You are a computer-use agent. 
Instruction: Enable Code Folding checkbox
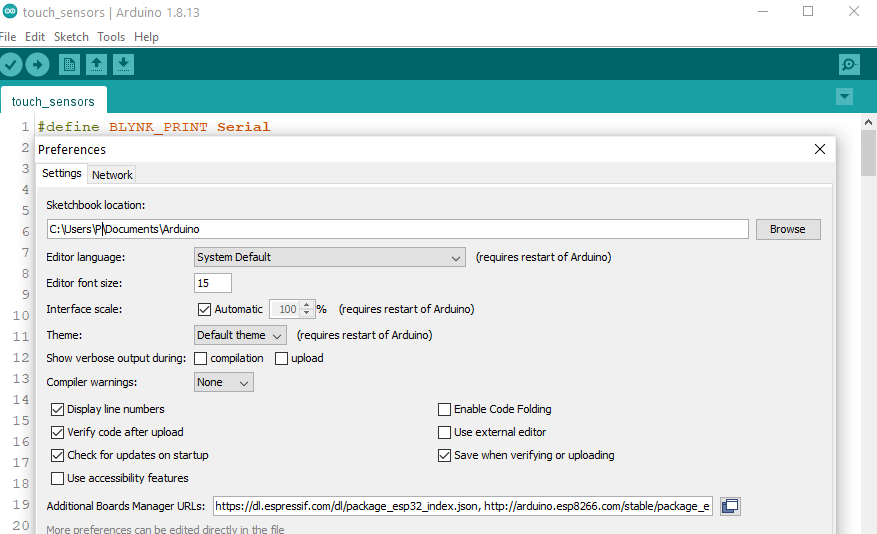click(444, 409)
